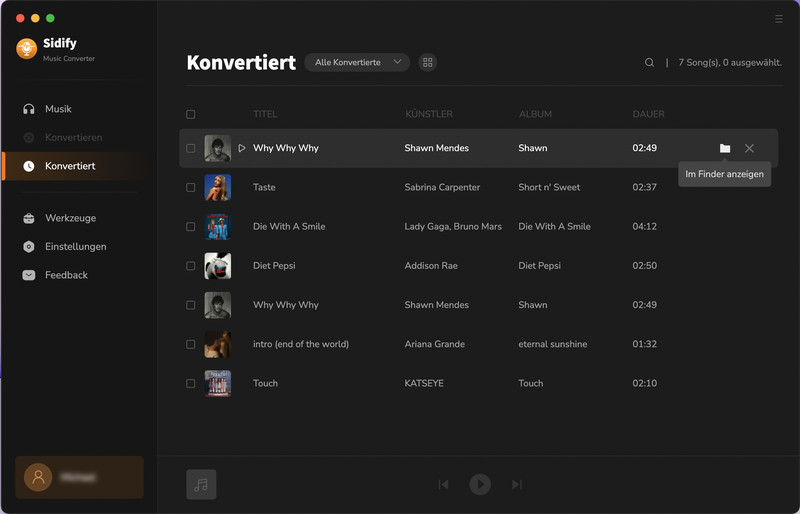Sort by TITEL column header
This screenshot has height=514, width=800.
tap(265, 114)
